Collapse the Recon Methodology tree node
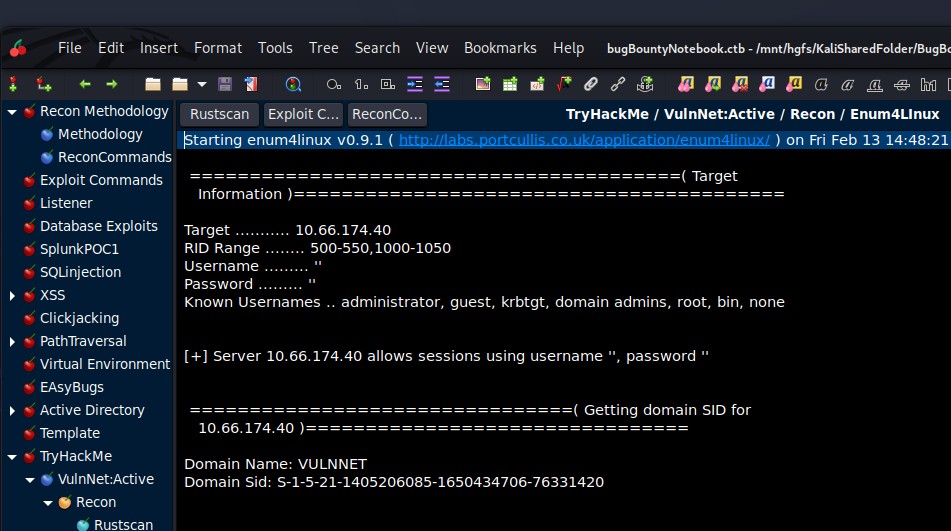This screenshot has width=951, height=531. [12, 111]
